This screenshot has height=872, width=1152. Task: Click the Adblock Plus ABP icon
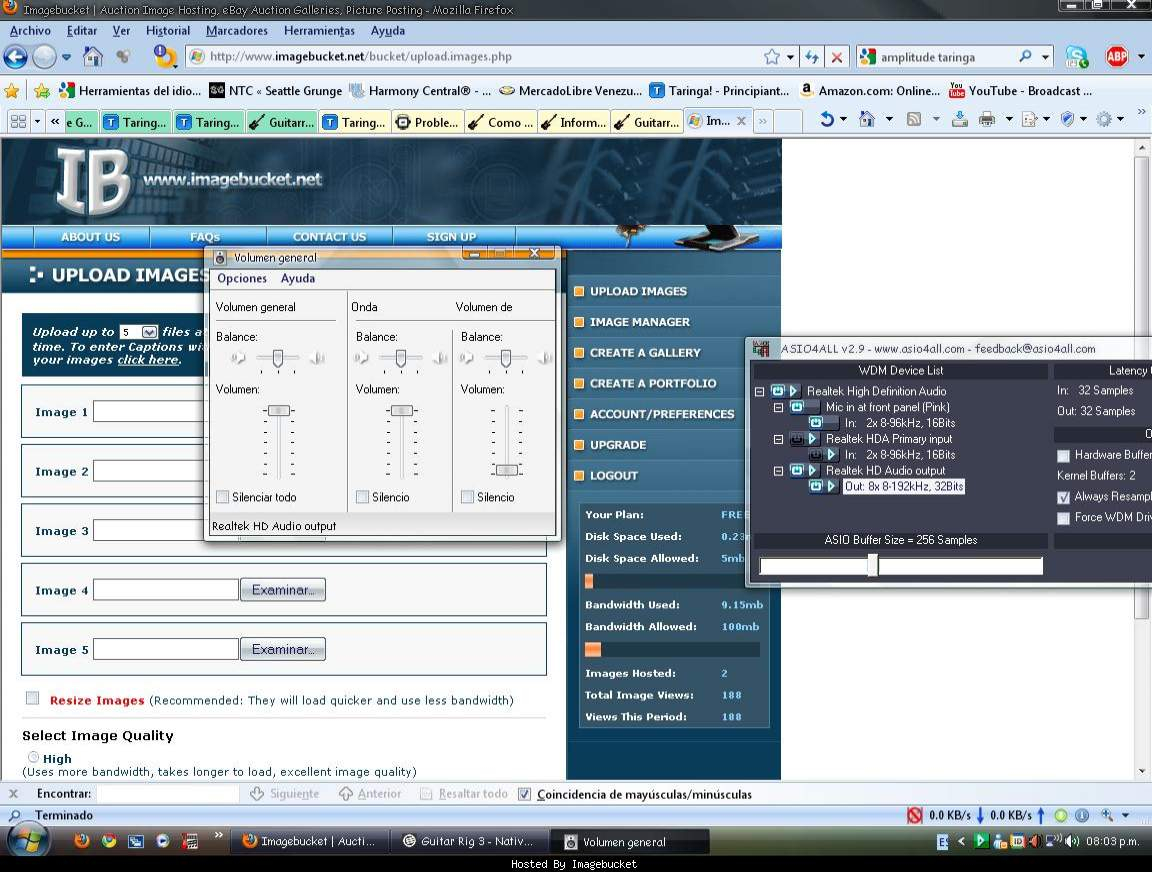[1116, 57]
